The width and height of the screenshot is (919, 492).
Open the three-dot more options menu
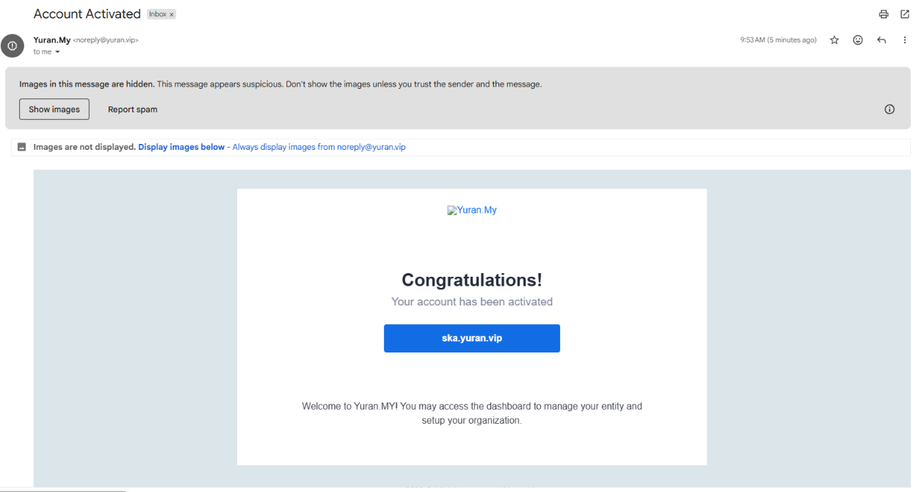(904, 40)
